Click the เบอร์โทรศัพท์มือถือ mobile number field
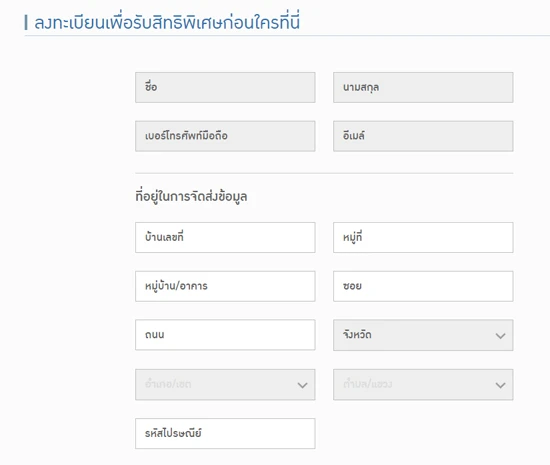Screen dimensions: 550x465 click(x=225, y=136)
